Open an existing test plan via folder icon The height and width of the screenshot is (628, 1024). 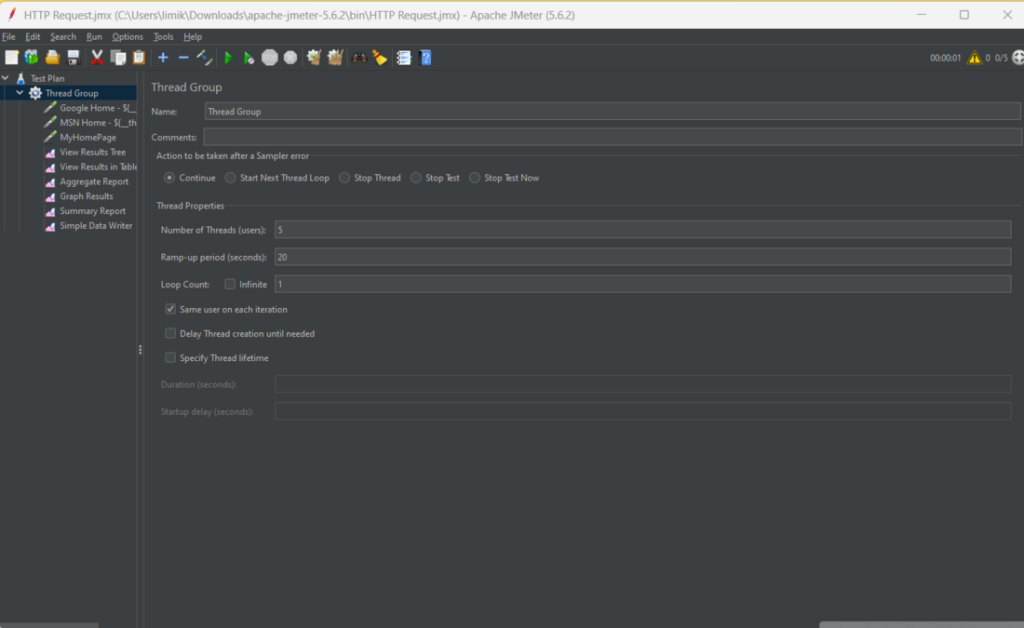click(53, 57)
